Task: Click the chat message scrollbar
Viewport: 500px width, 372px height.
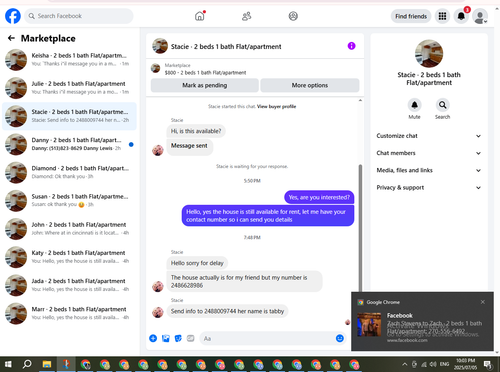Action: [x=360, y=228]
